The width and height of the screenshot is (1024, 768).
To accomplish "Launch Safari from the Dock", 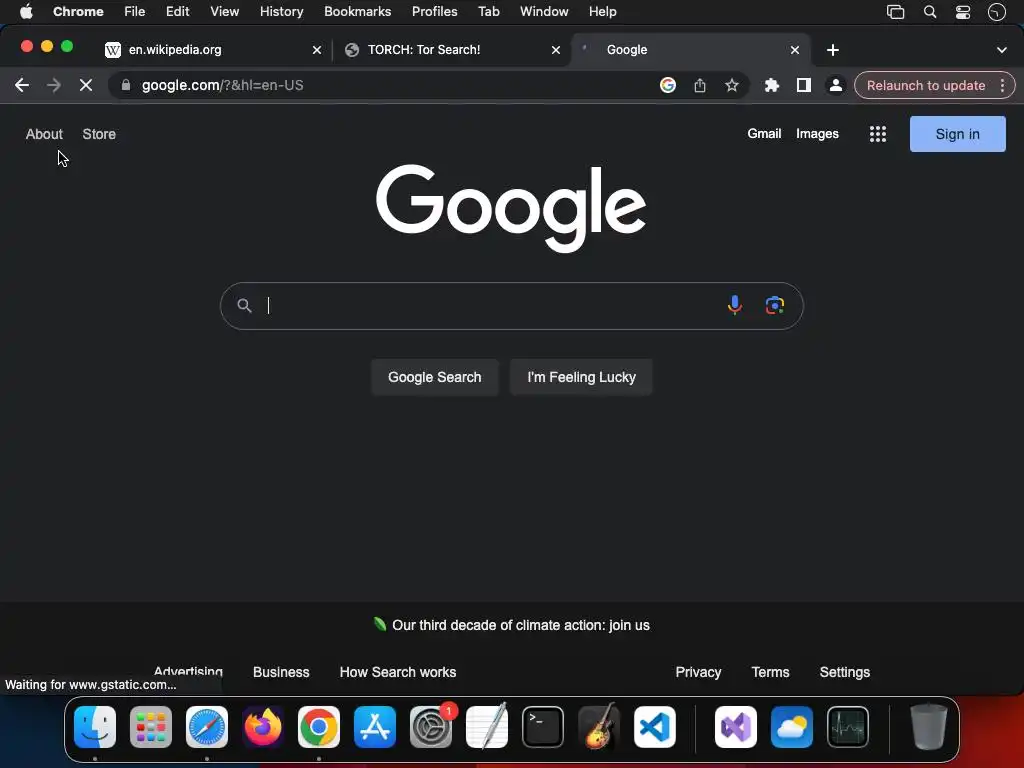I will point(207,727).
